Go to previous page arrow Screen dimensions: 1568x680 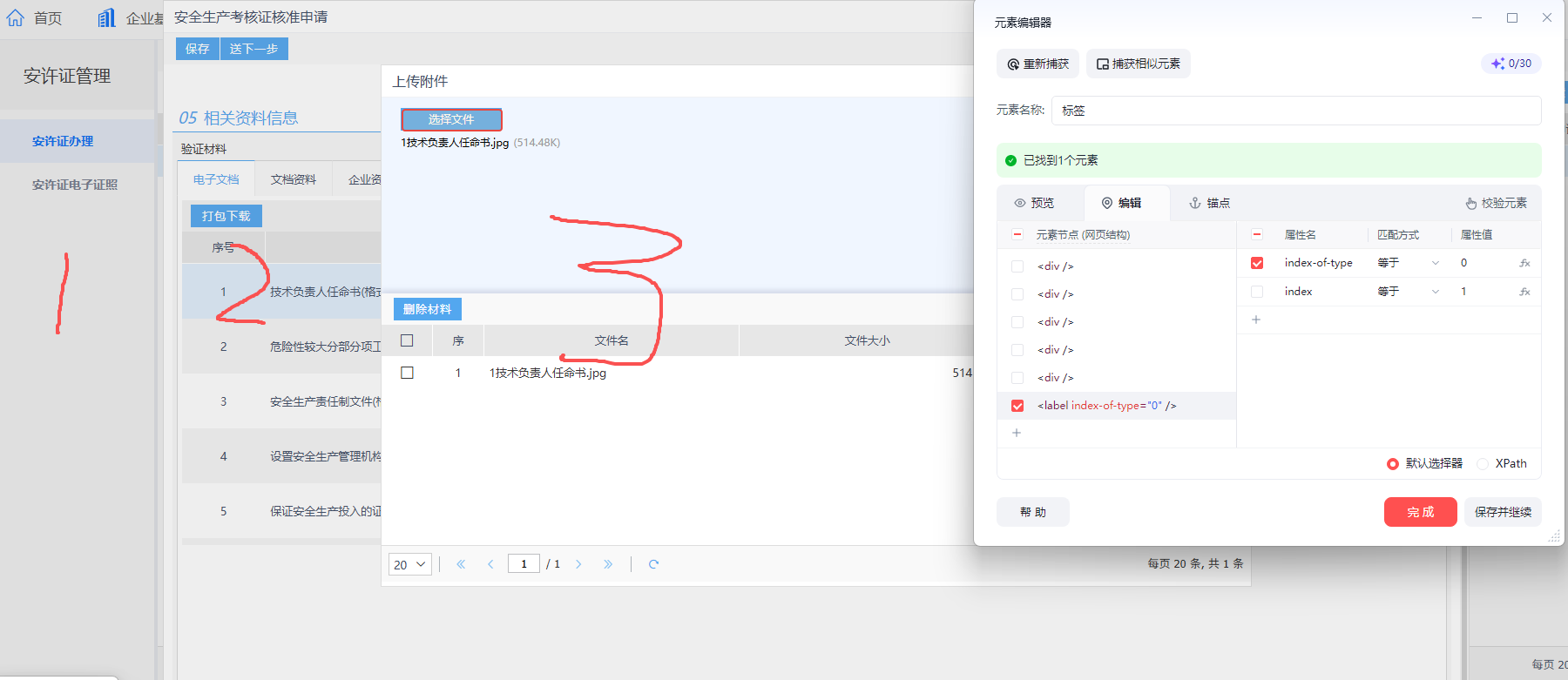click(490, 564)
